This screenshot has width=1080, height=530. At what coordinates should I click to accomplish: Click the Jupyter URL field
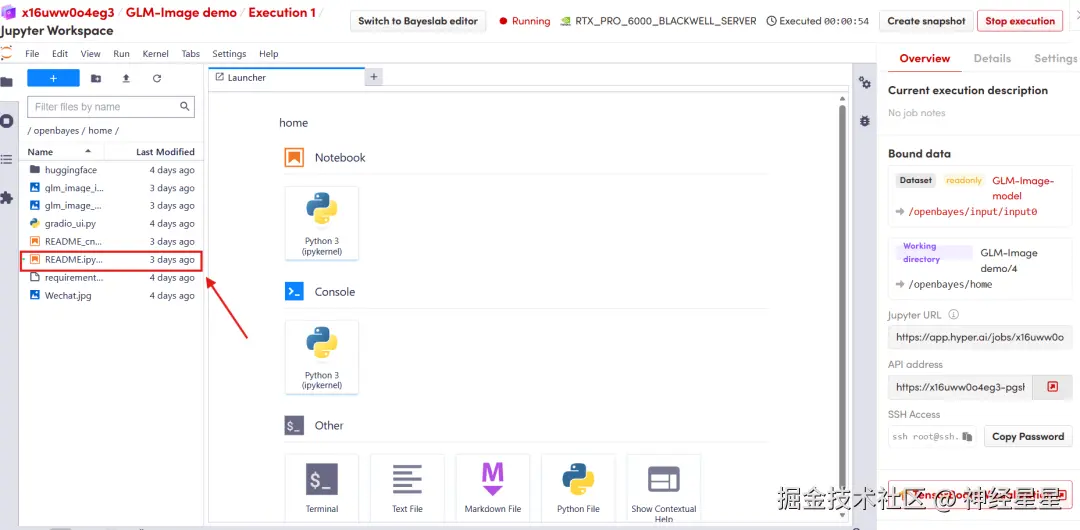click(x=980, y=338)
